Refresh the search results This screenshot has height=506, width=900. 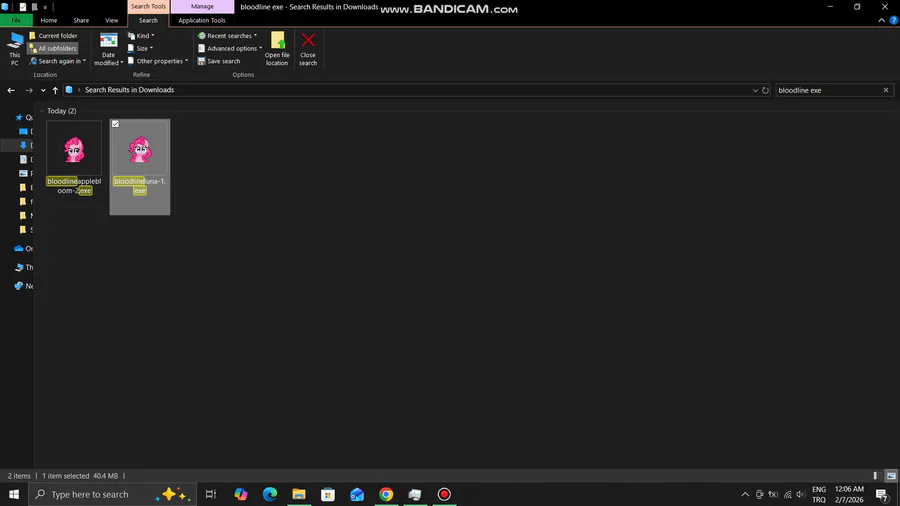pyautogui.click(x=765, y=90)
